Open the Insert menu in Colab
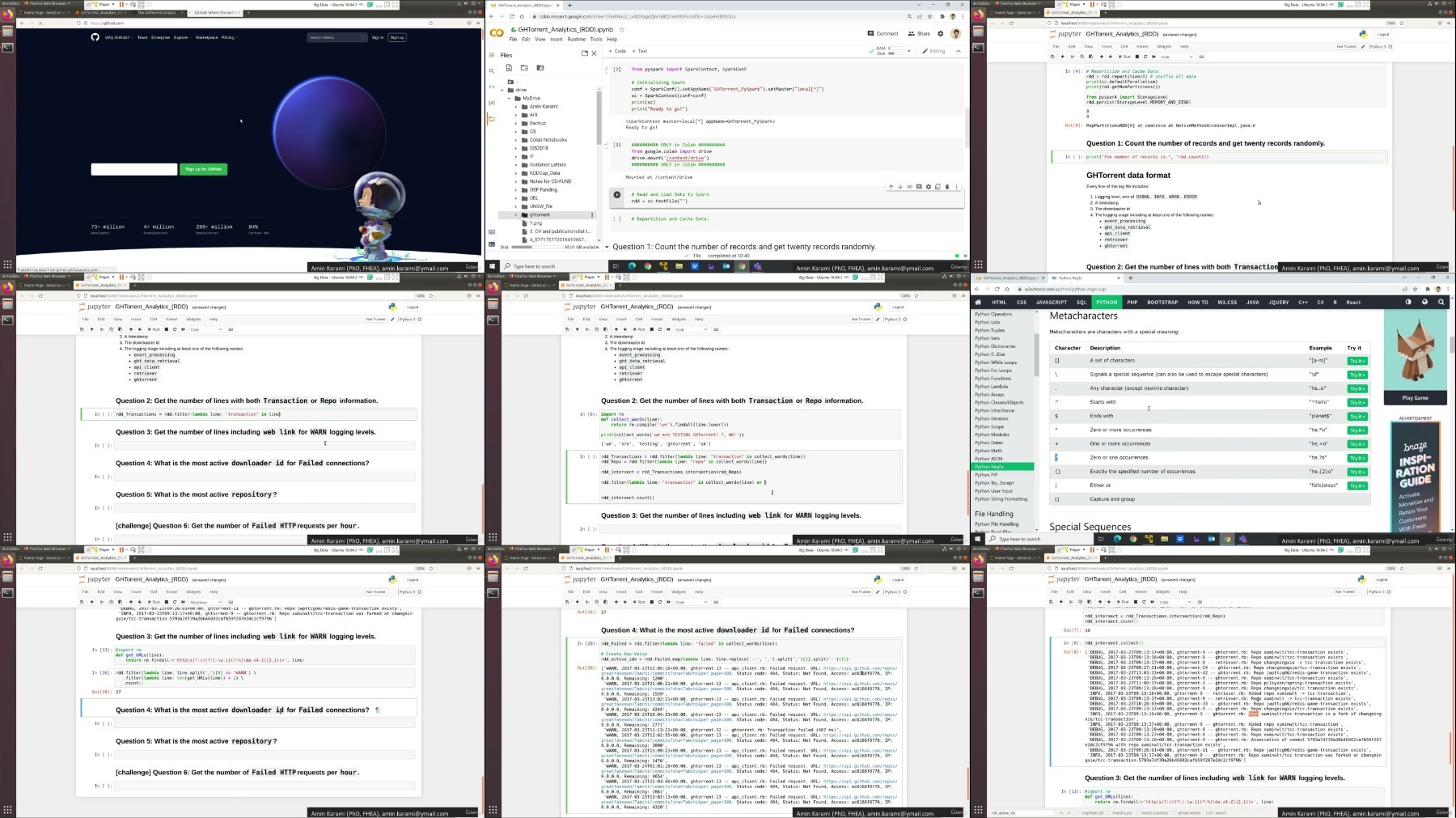Viewport: 1456px width, 818px height. pos(556,39)
